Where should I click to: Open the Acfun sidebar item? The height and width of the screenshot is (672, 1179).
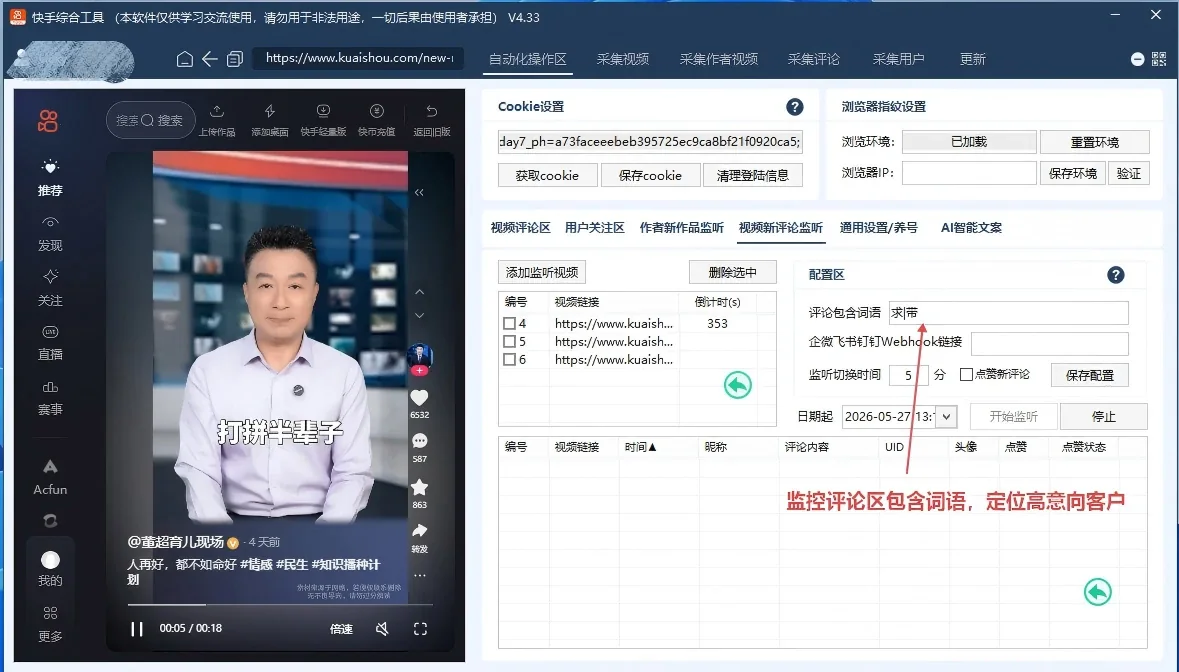click(x=50, y=477)
